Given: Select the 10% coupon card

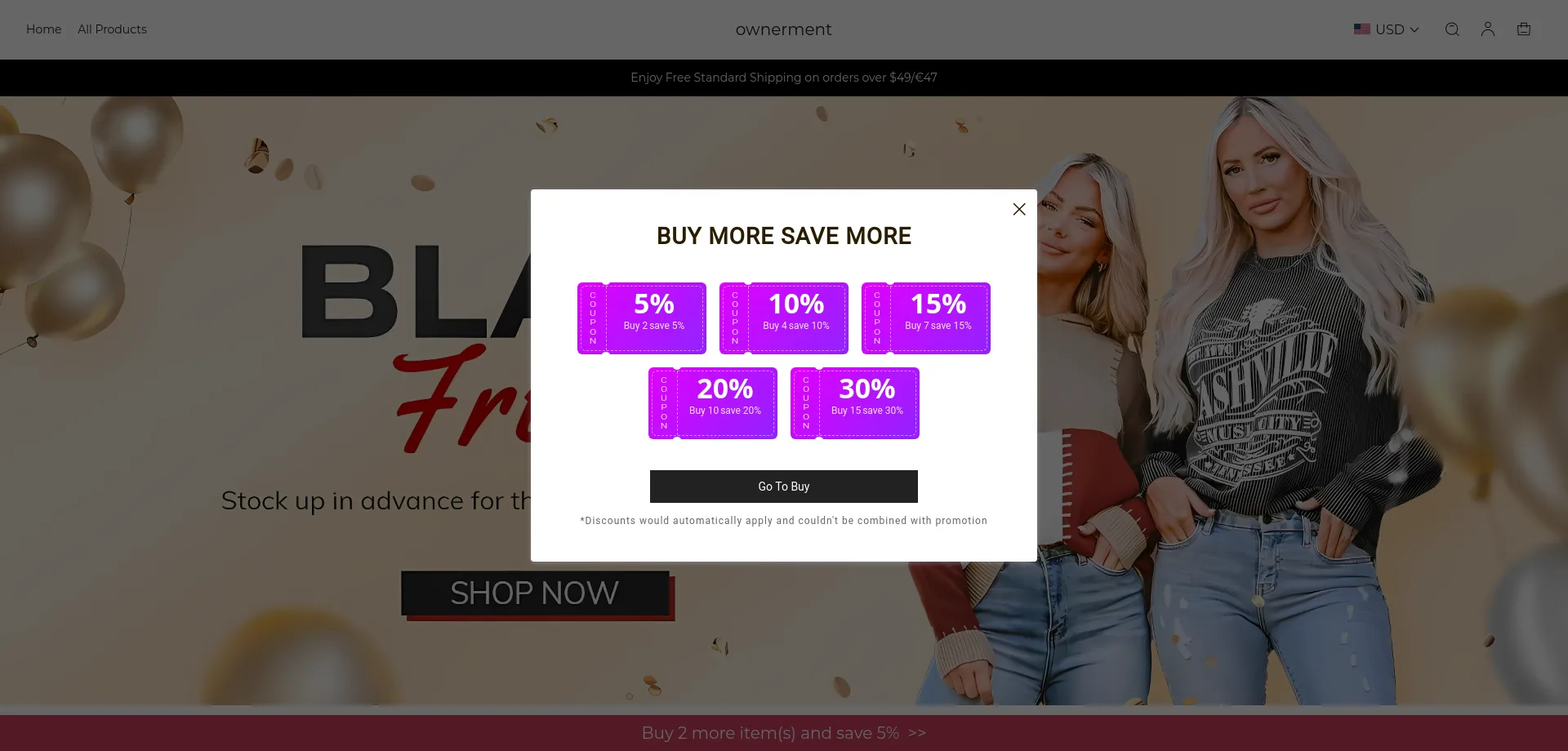Looking at the screenshot, I should [784, 318].
